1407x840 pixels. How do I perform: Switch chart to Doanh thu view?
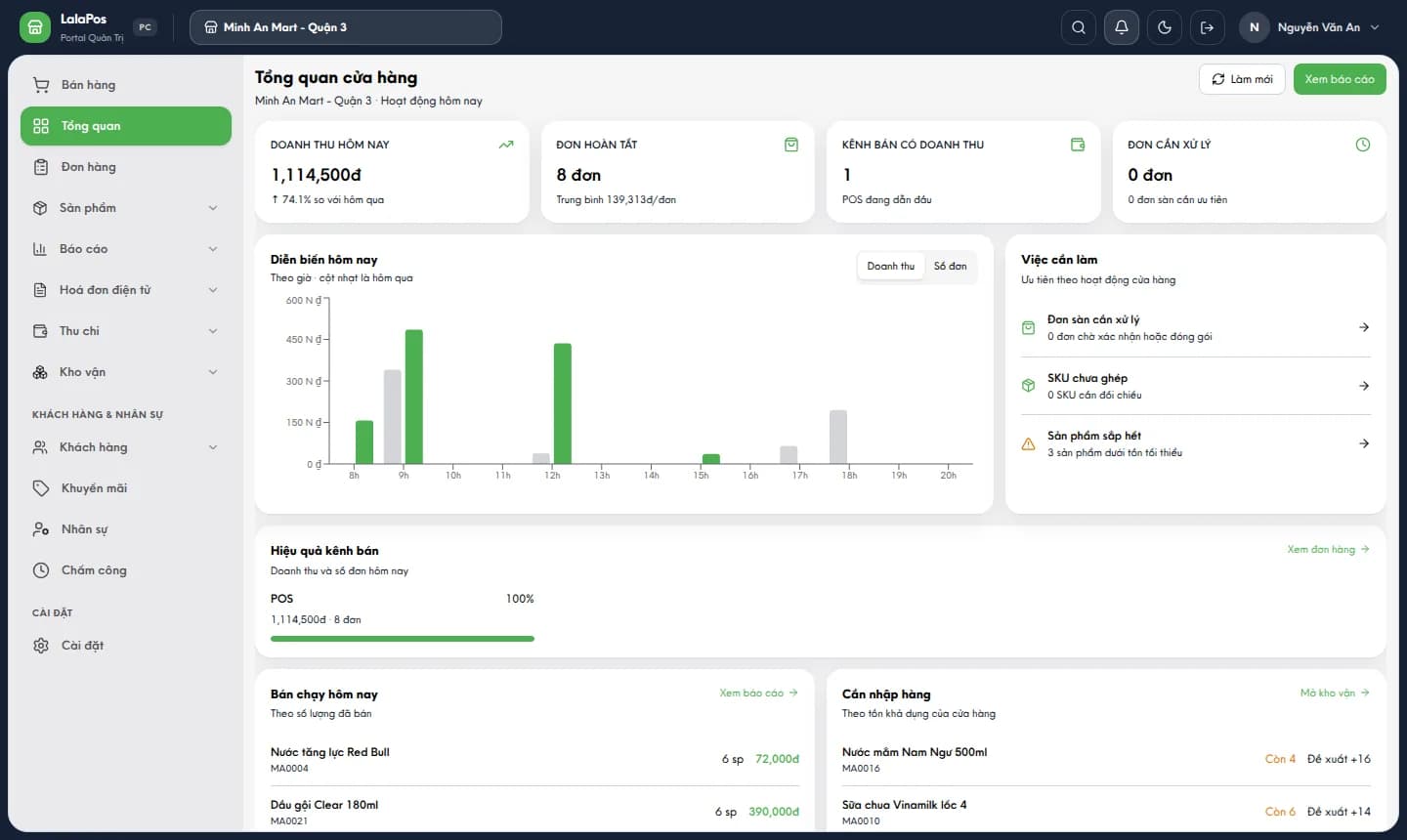click(891, 266)
